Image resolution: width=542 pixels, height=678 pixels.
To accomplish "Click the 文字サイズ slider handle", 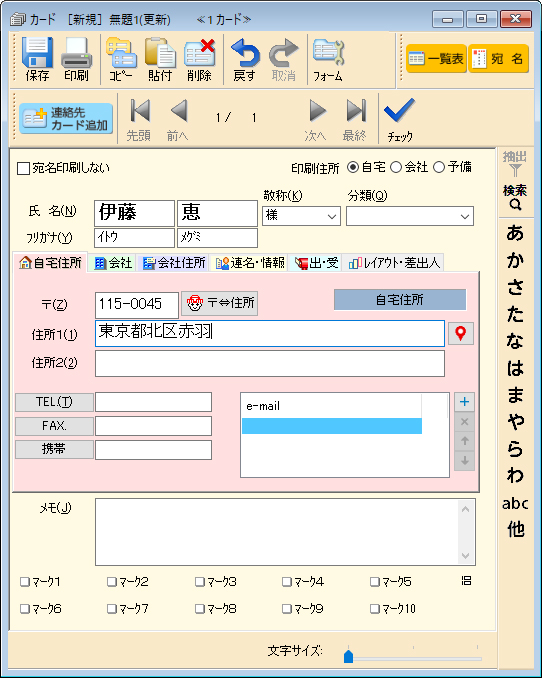I will coord(348,656).
